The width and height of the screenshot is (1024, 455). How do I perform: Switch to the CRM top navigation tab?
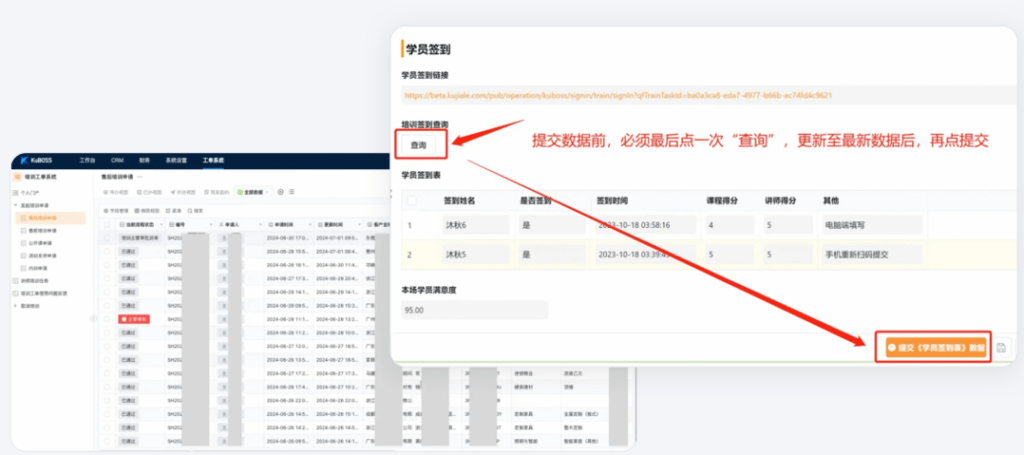(117, 160)
